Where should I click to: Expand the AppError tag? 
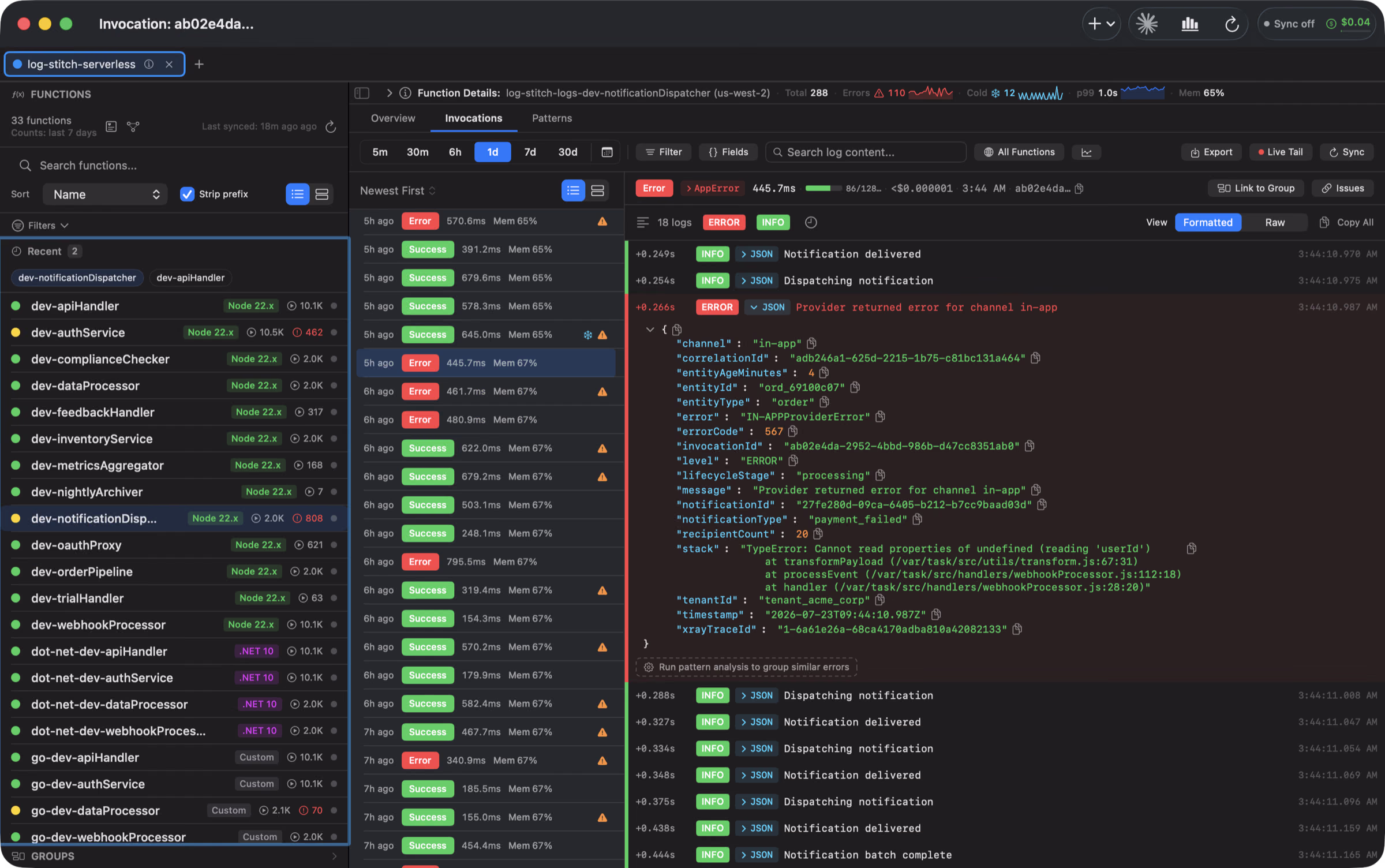pos(713,188)
